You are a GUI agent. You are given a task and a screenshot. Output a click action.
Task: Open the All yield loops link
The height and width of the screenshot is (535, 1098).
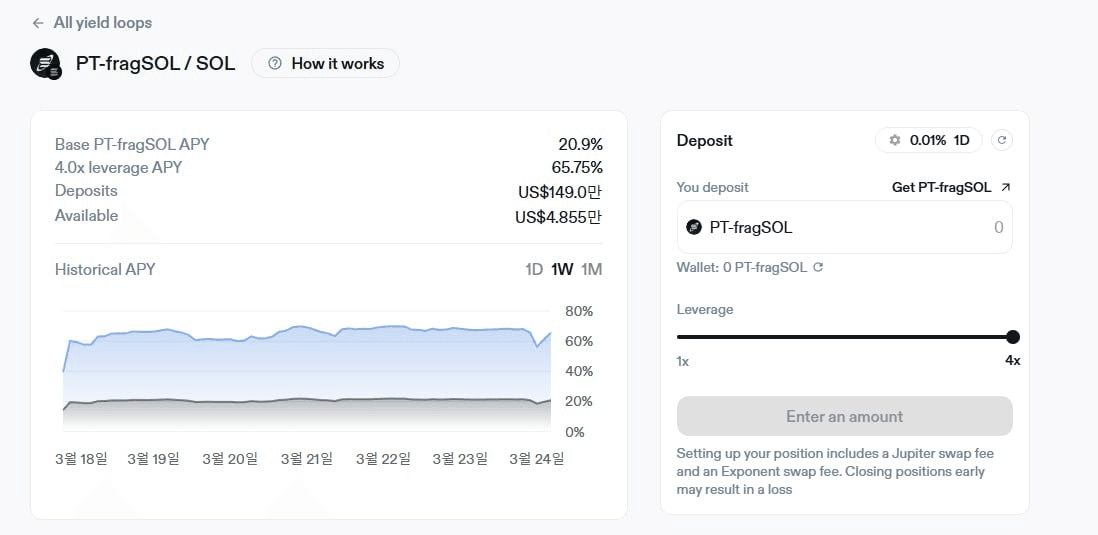pos(102,23)
